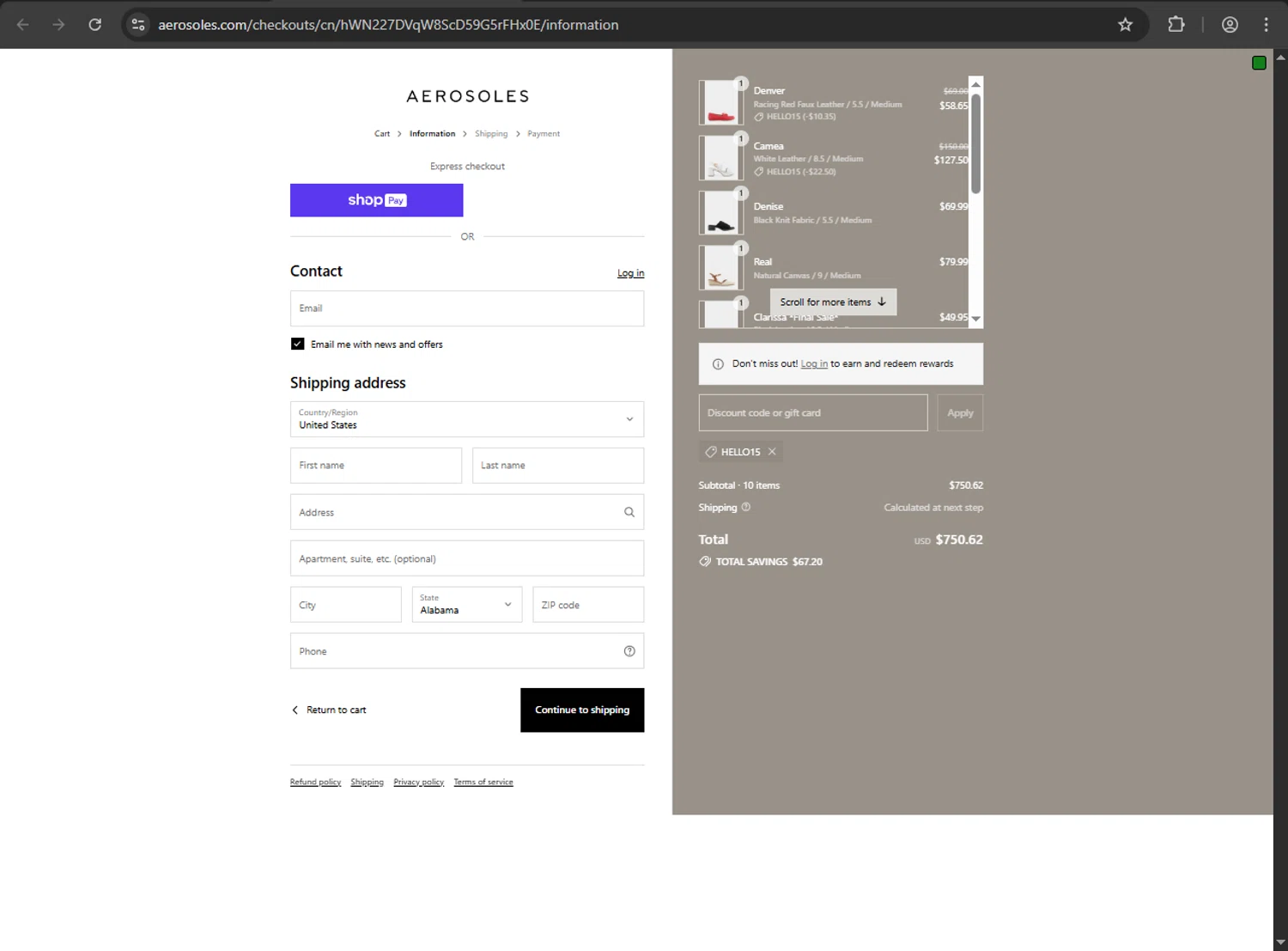
Task: Click the Last name field
Action: point(558,466)
